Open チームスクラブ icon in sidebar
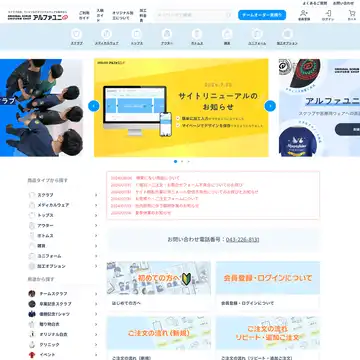 pos(32,294)
